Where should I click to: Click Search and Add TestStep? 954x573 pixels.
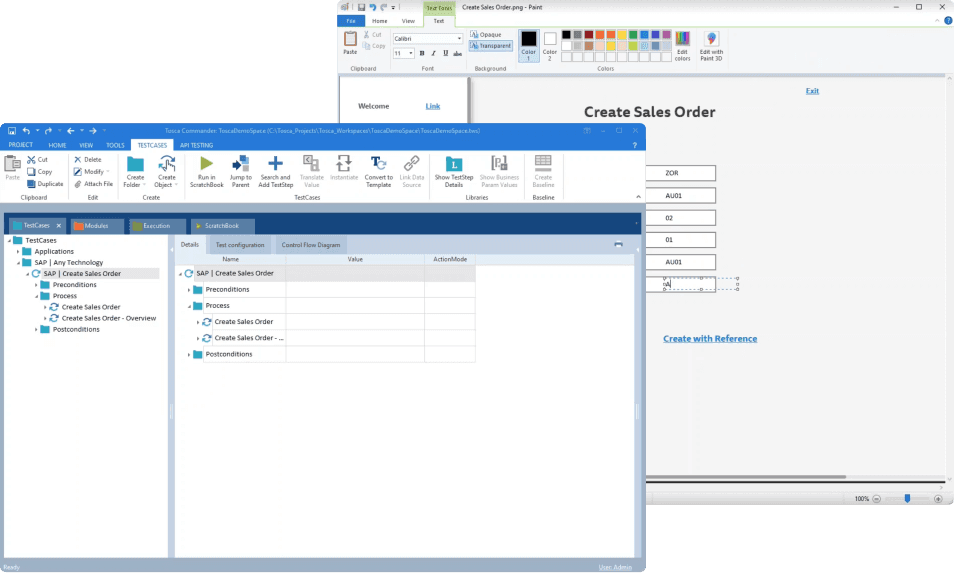coord(276,171)
